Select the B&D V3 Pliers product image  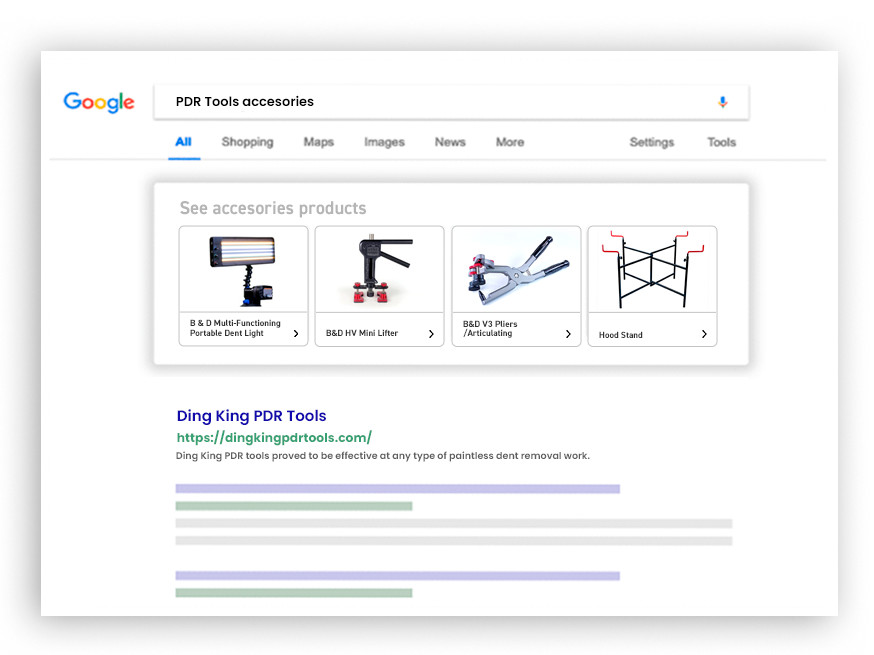516,270
